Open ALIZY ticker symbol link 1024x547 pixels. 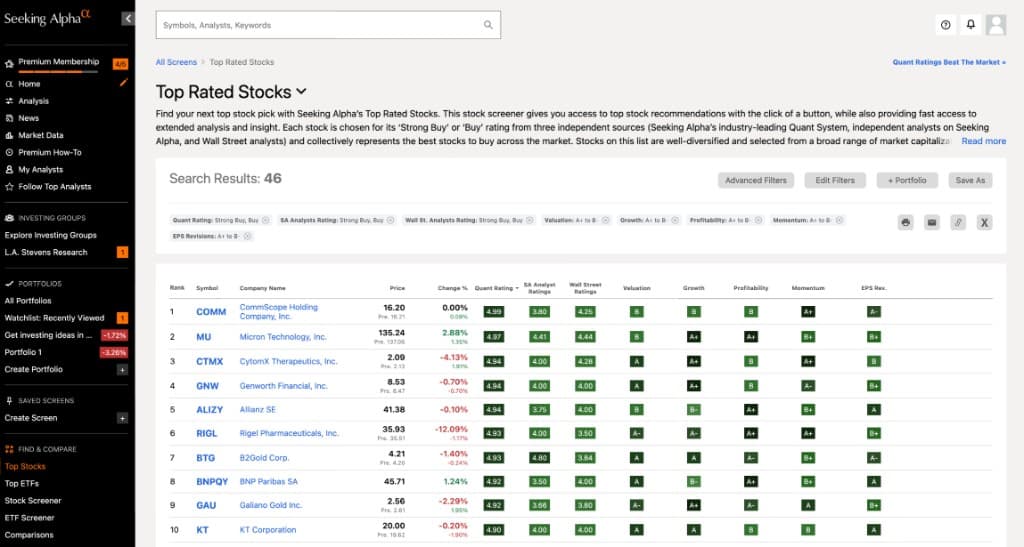click(210, 410)
